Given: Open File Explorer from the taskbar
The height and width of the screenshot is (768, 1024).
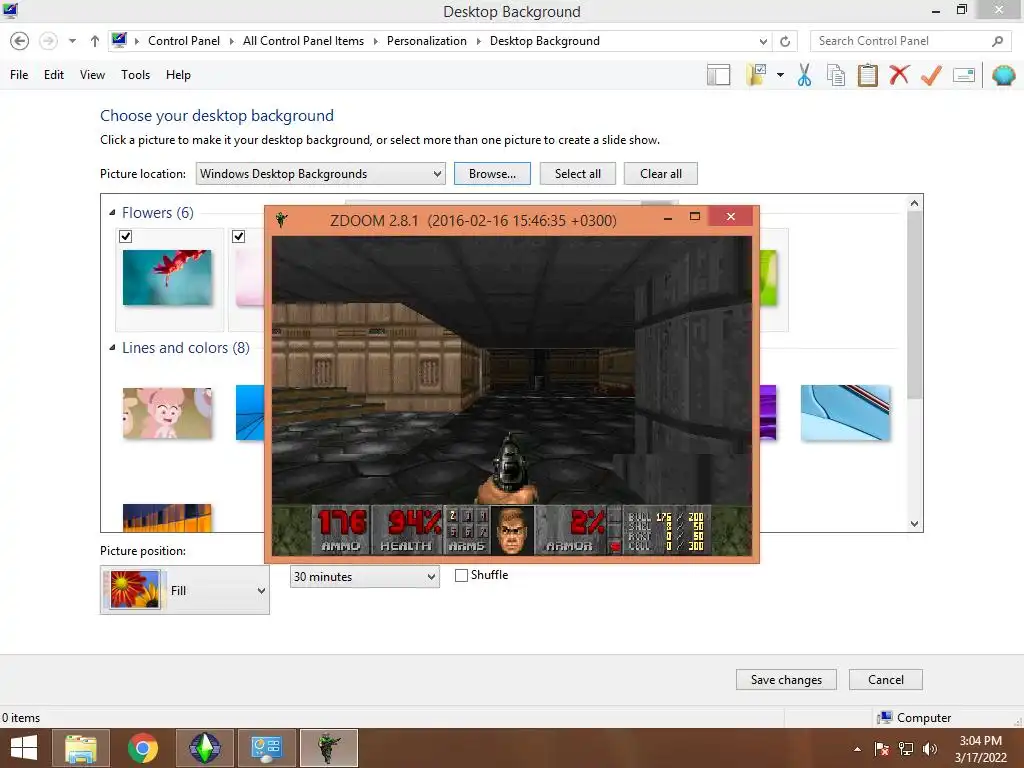Looking at the screenshot, I should [x=81, y=748].
